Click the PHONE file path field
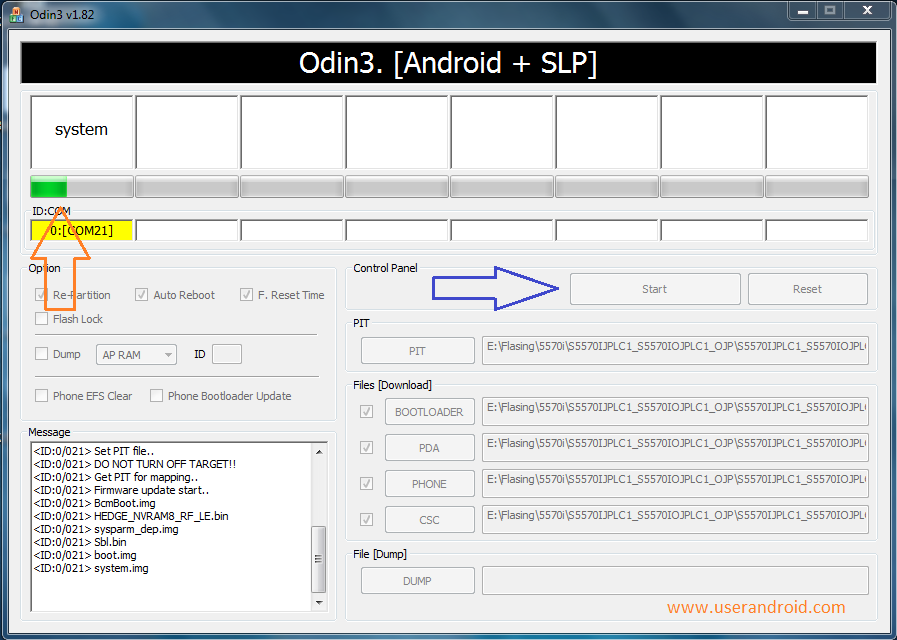The height and width of the screenshot is (640, 897). coord(676,483)
